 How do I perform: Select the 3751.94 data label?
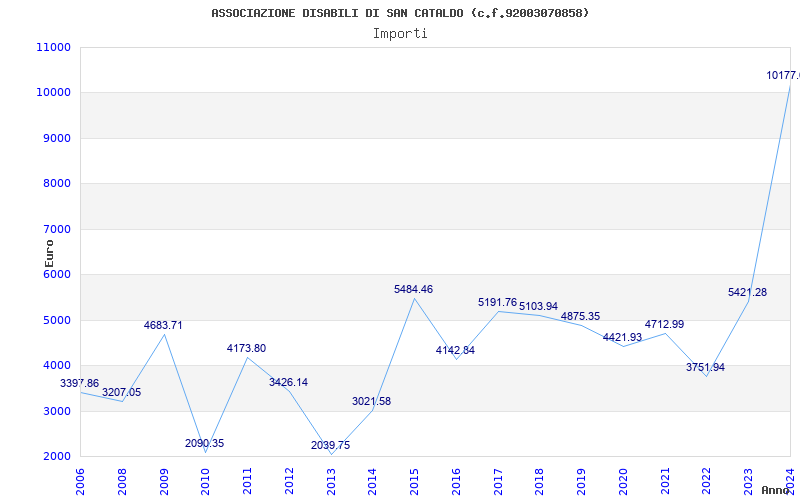click(705, 367)
